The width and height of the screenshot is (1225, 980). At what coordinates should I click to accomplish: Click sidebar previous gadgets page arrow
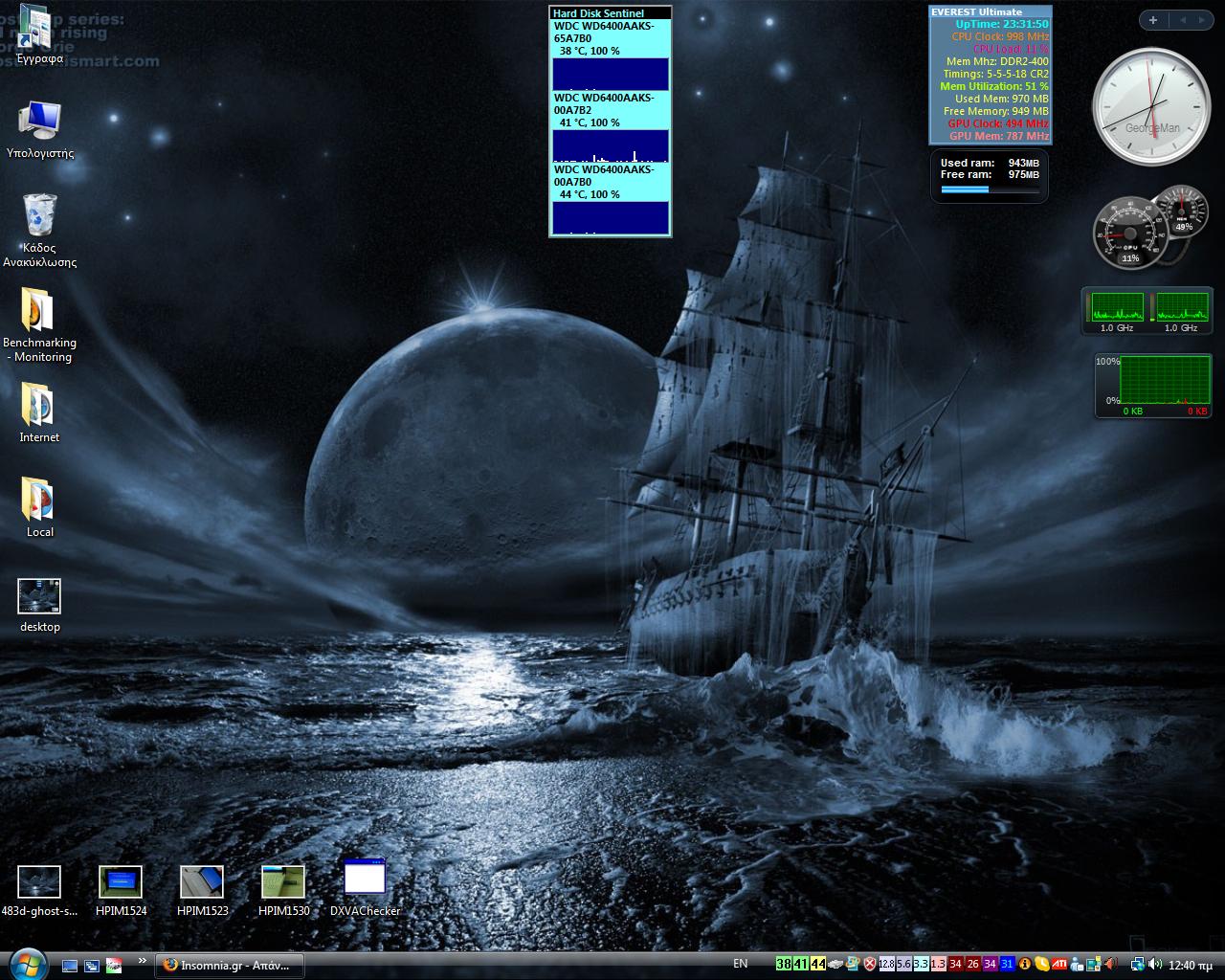(1182, 20)
